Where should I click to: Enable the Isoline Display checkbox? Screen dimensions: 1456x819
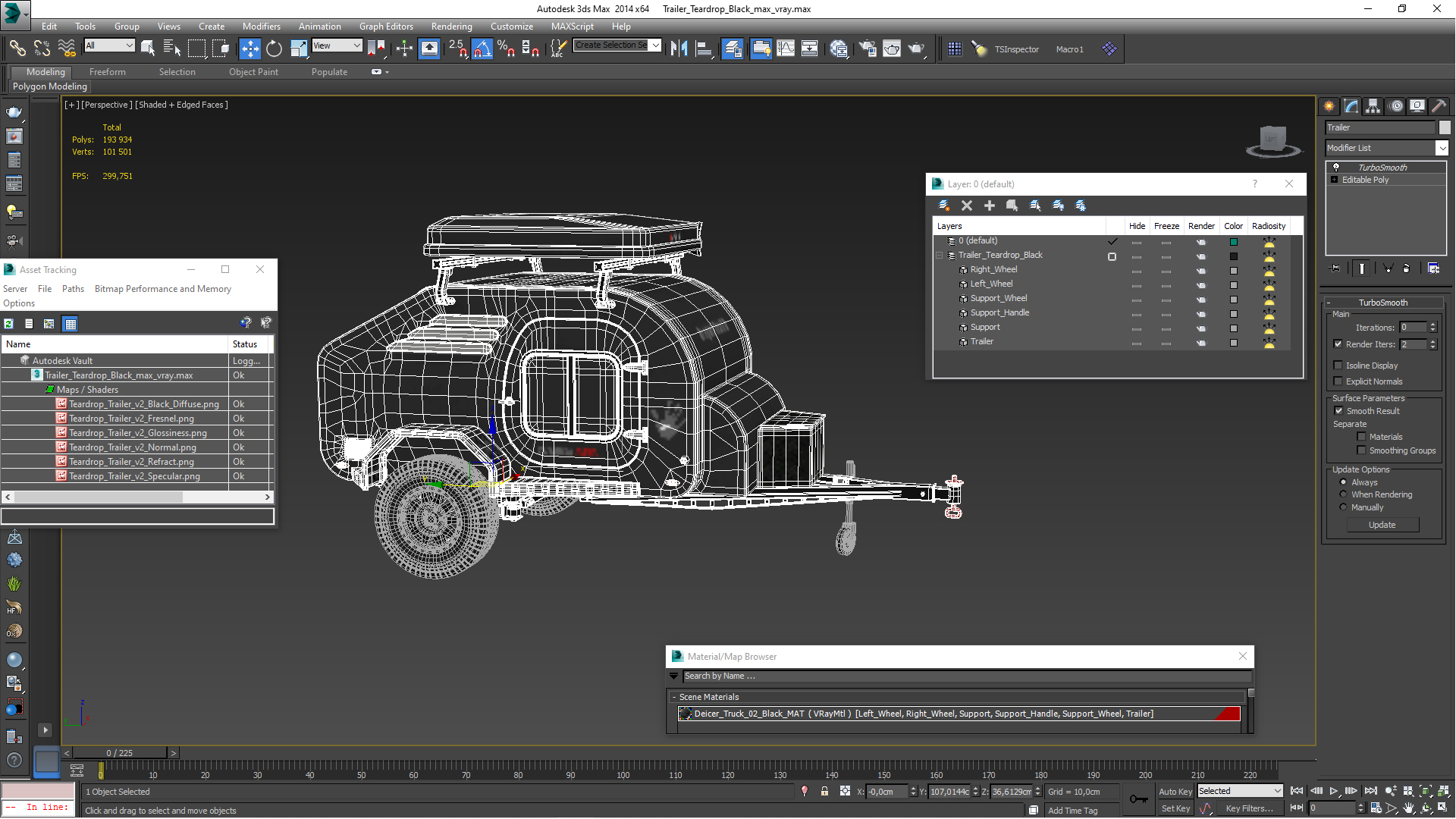click(x=1338, y=366)
